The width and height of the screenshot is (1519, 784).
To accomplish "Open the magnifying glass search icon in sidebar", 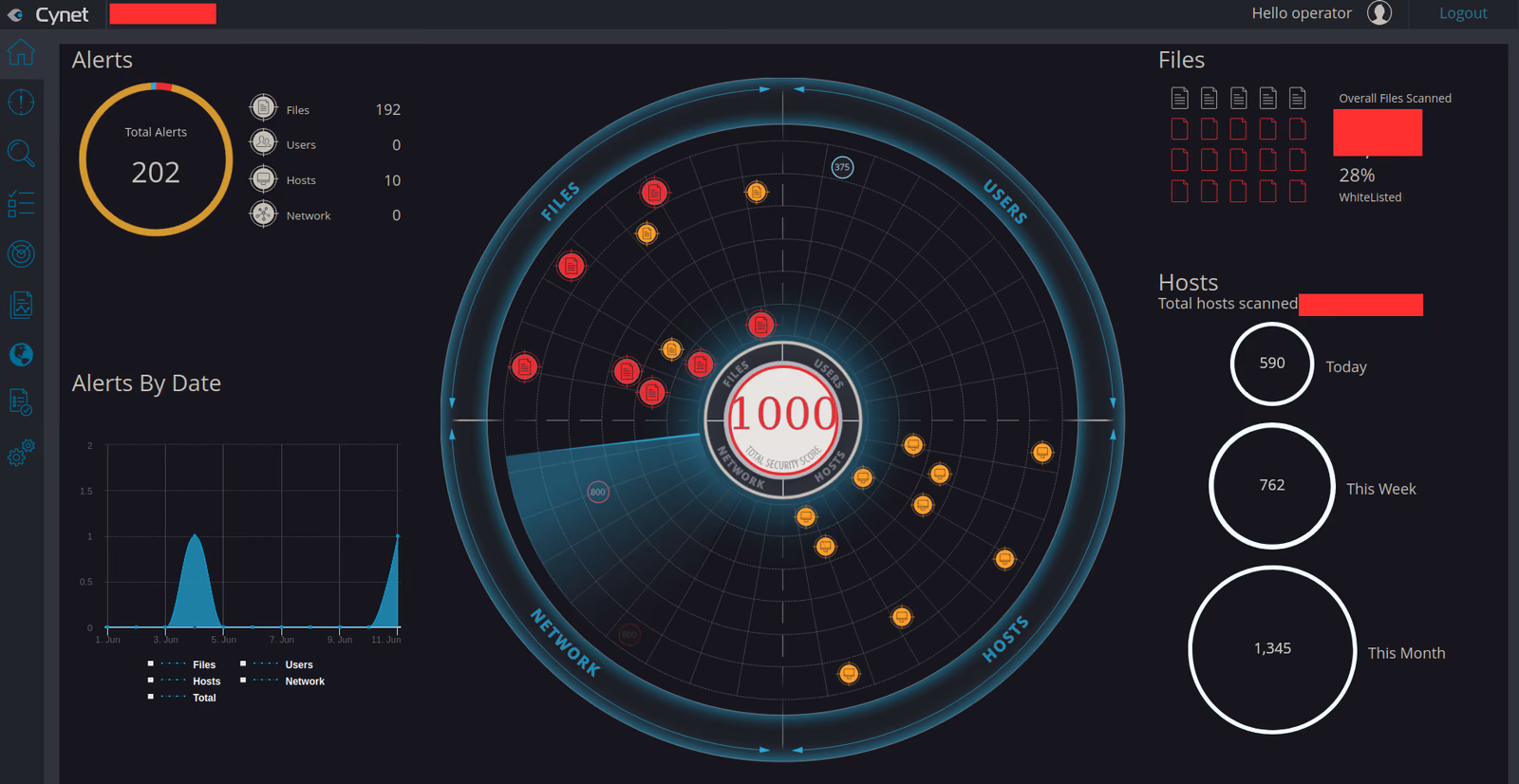I will [21, 153].
